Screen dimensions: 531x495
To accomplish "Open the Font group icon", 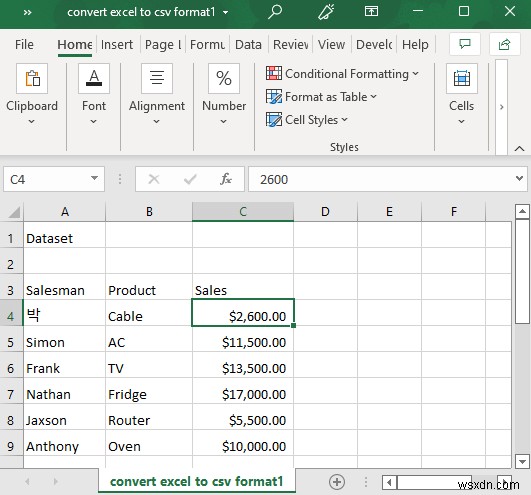I will (94, 79).
